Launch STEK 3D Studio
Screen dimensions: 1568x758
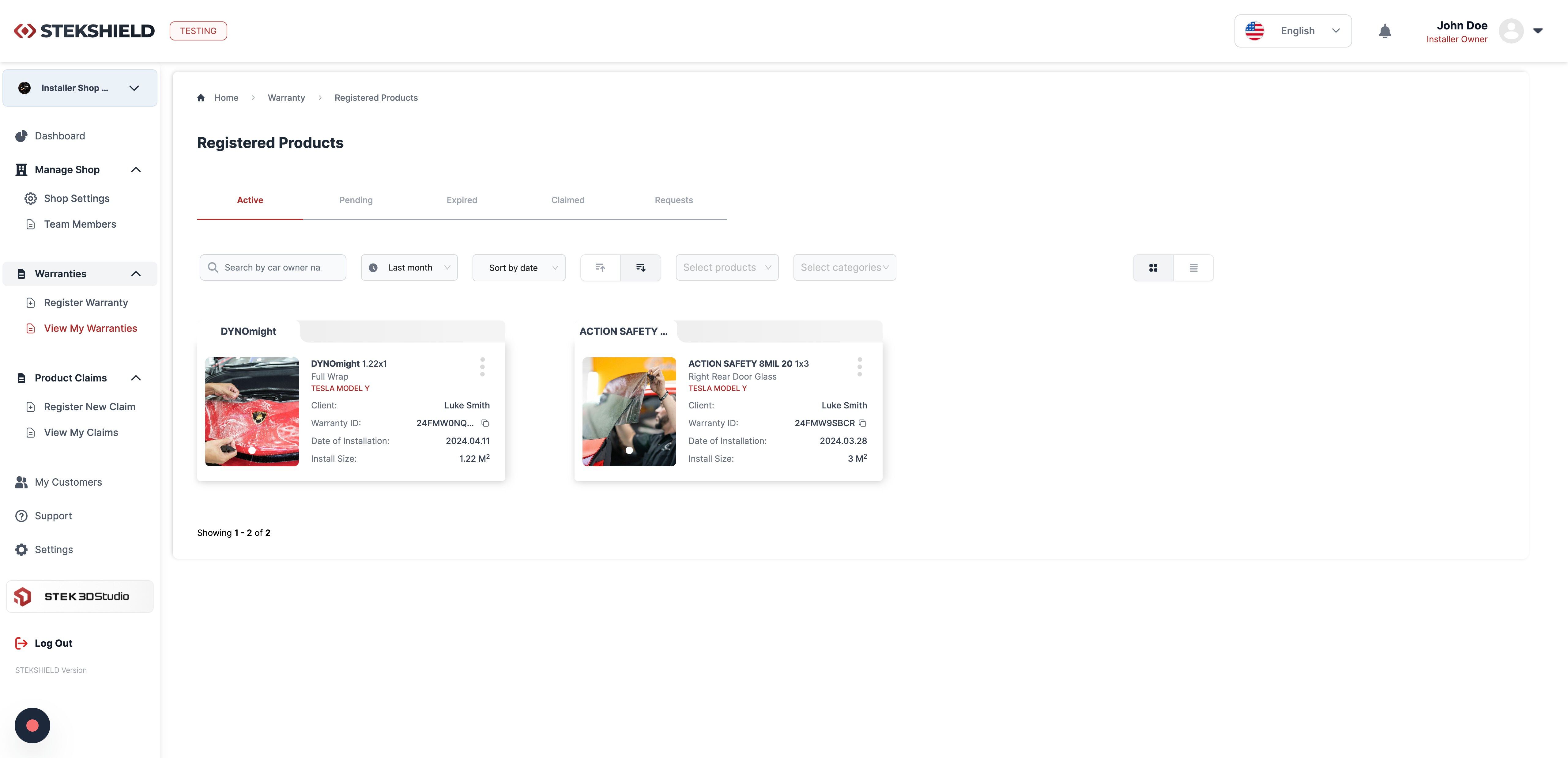coord(80,597)
